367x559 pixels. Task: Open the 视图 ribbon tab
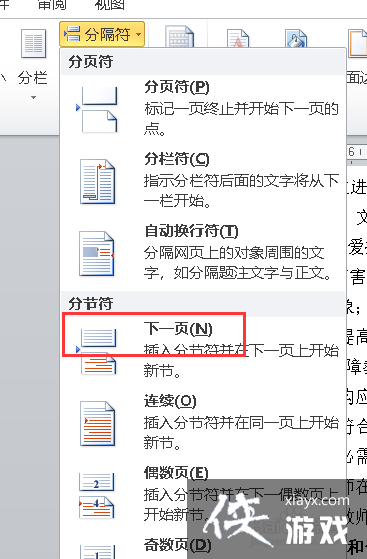(x=109, y=5)
